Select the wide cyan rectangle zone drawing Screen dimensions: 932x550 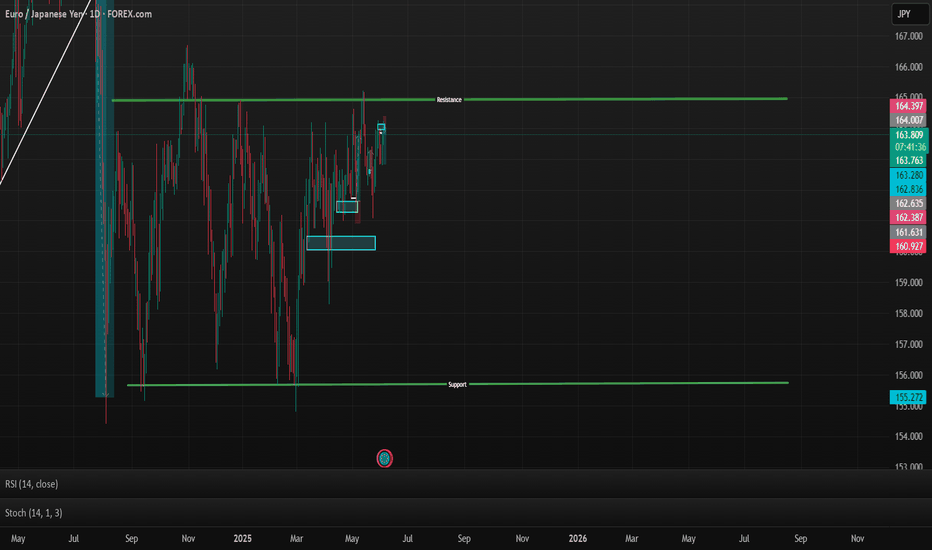click(x=341, y=243)
